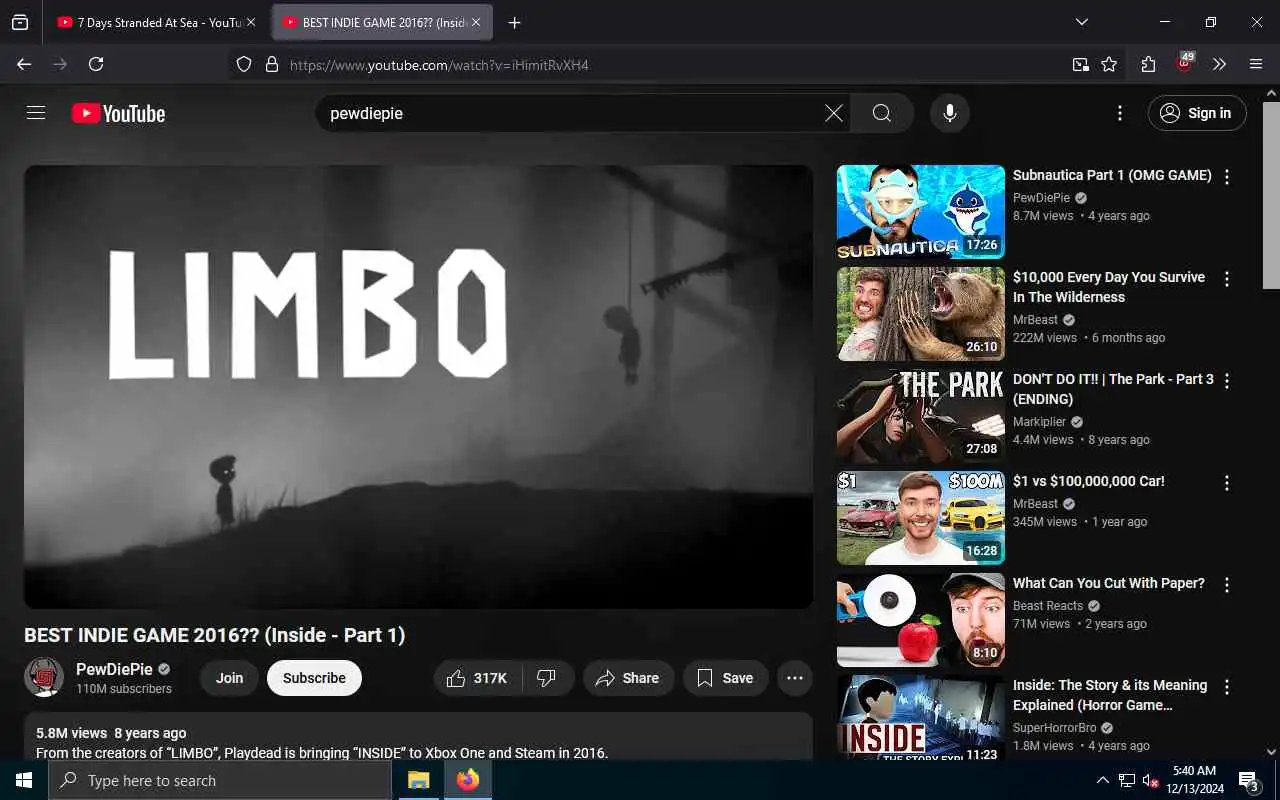Dislike the video with thumbs down

(x=547, y=678)
